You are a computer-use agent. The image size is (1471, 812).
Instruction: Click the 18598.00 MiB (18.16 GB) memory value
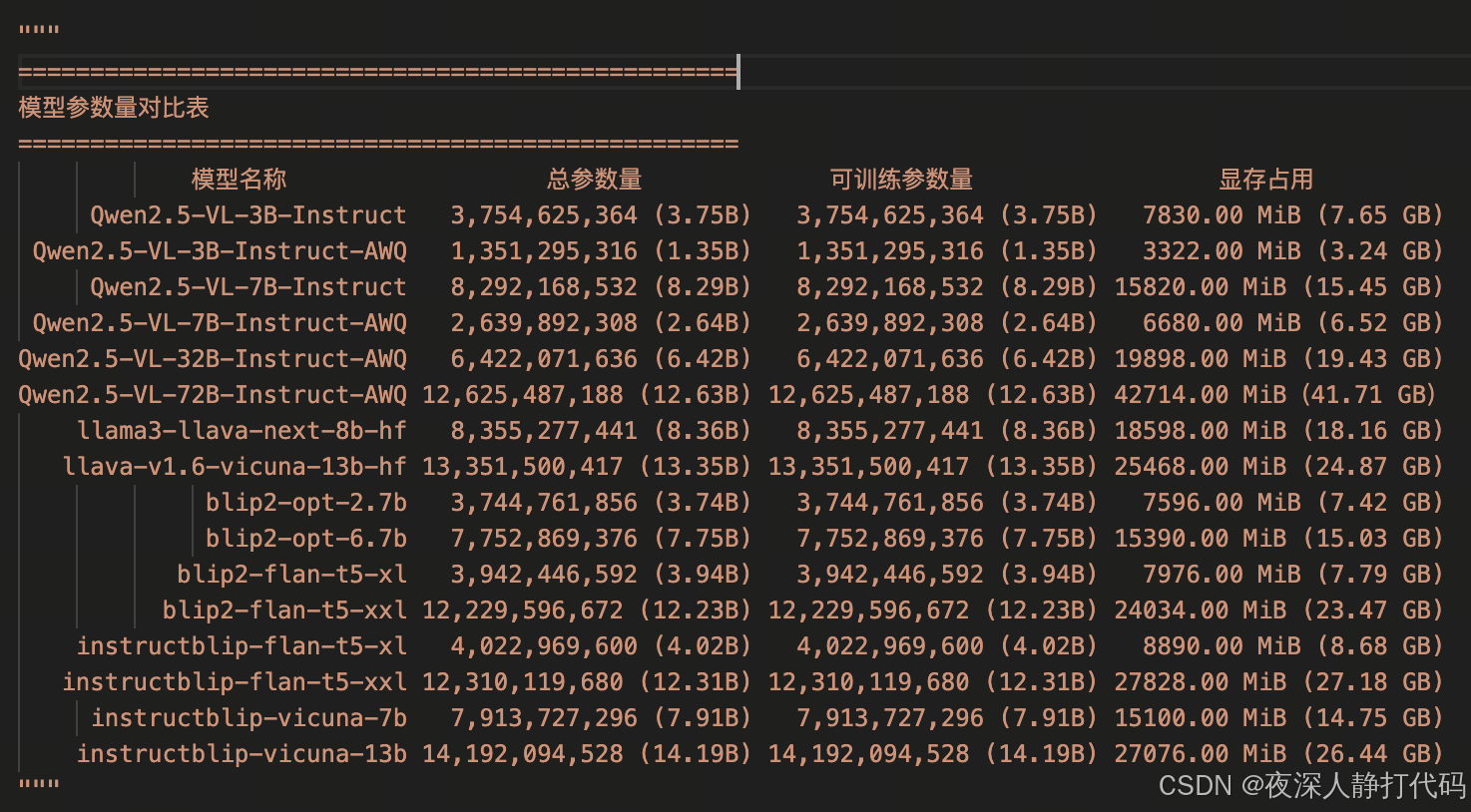1279,431
